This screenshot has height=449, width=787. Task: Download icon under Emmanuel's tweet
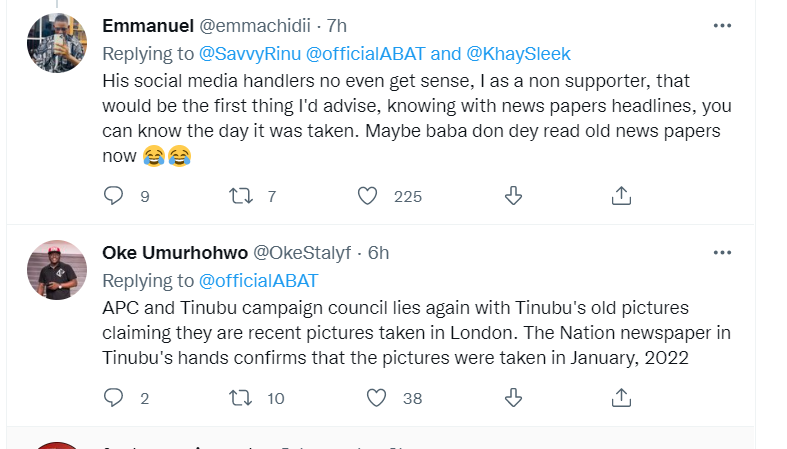(513, 196)
